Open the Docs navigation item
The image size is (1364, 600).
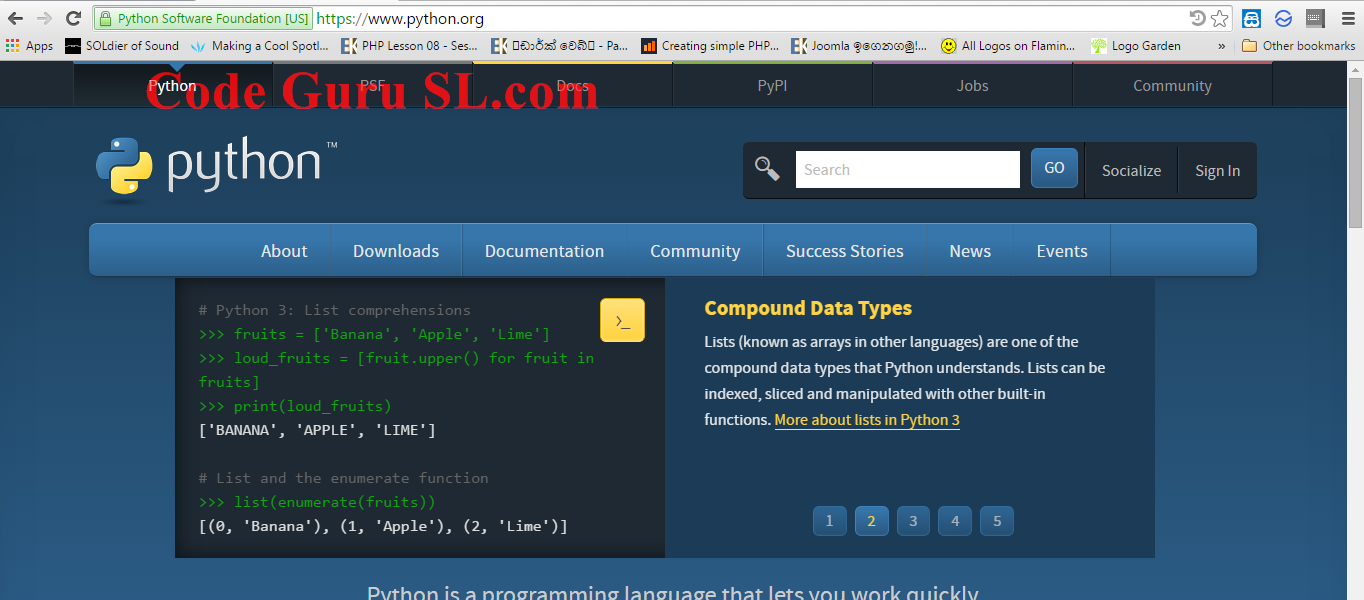coord(572,85)
